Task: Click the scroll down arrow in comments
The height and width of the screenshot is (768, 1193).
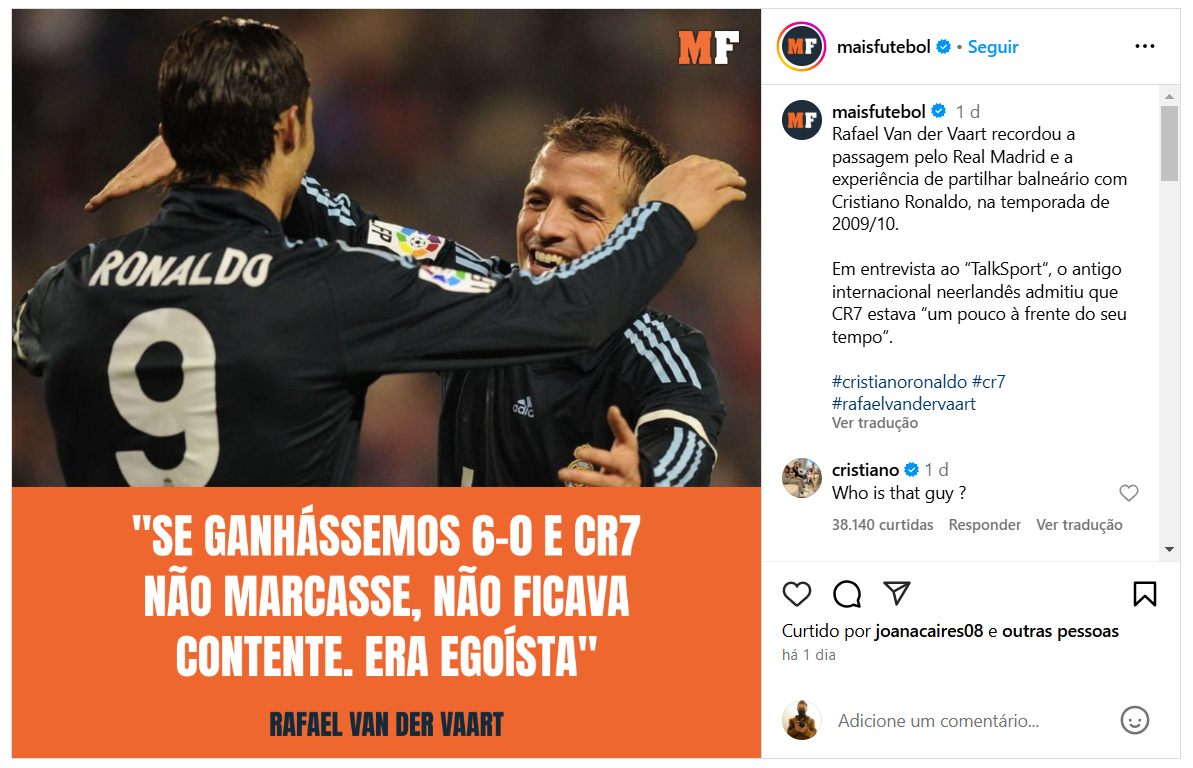Action: tap(1169, 550)
